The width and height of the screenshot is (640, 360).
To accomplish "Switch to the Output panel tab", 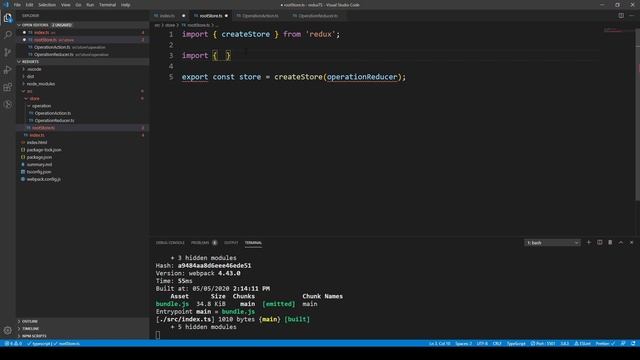I will pos(231,243).
